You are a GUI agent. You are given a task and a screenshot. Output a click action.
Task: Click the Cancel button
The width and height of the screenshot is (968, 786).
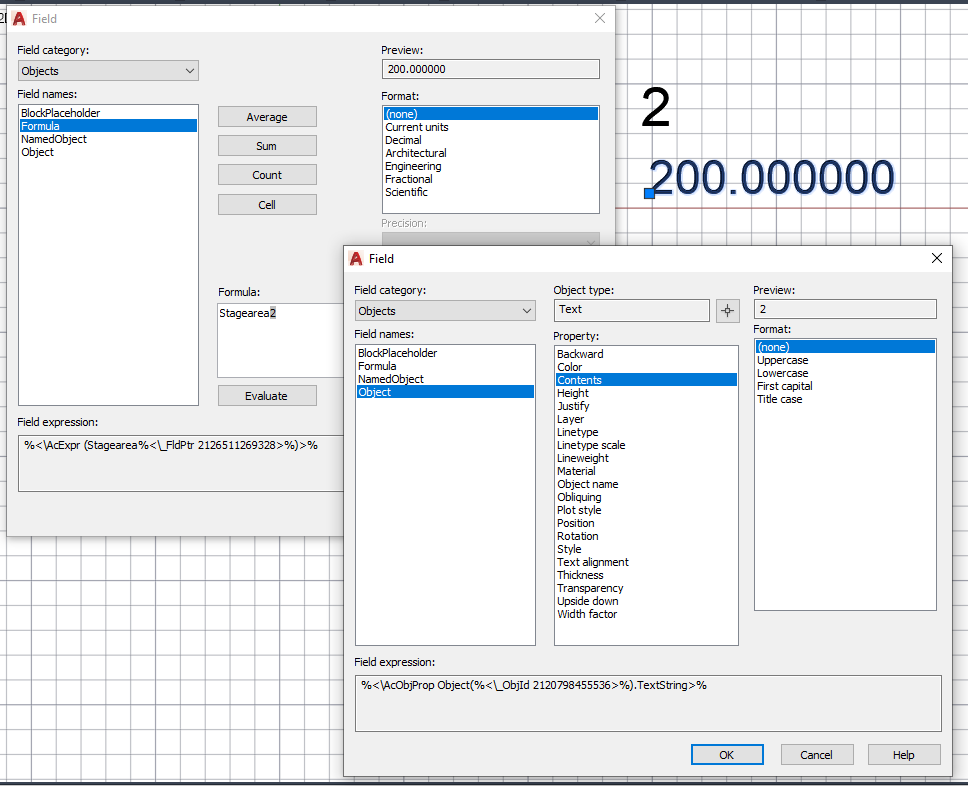tap(816, 755)
